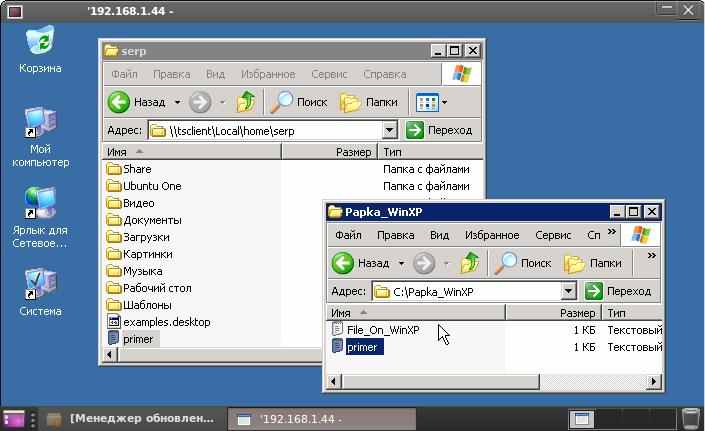This screenshot has width=705, height=431.
Task: Open the Избранное menu in Papka_WinXP window
Action: pos(492,235)
